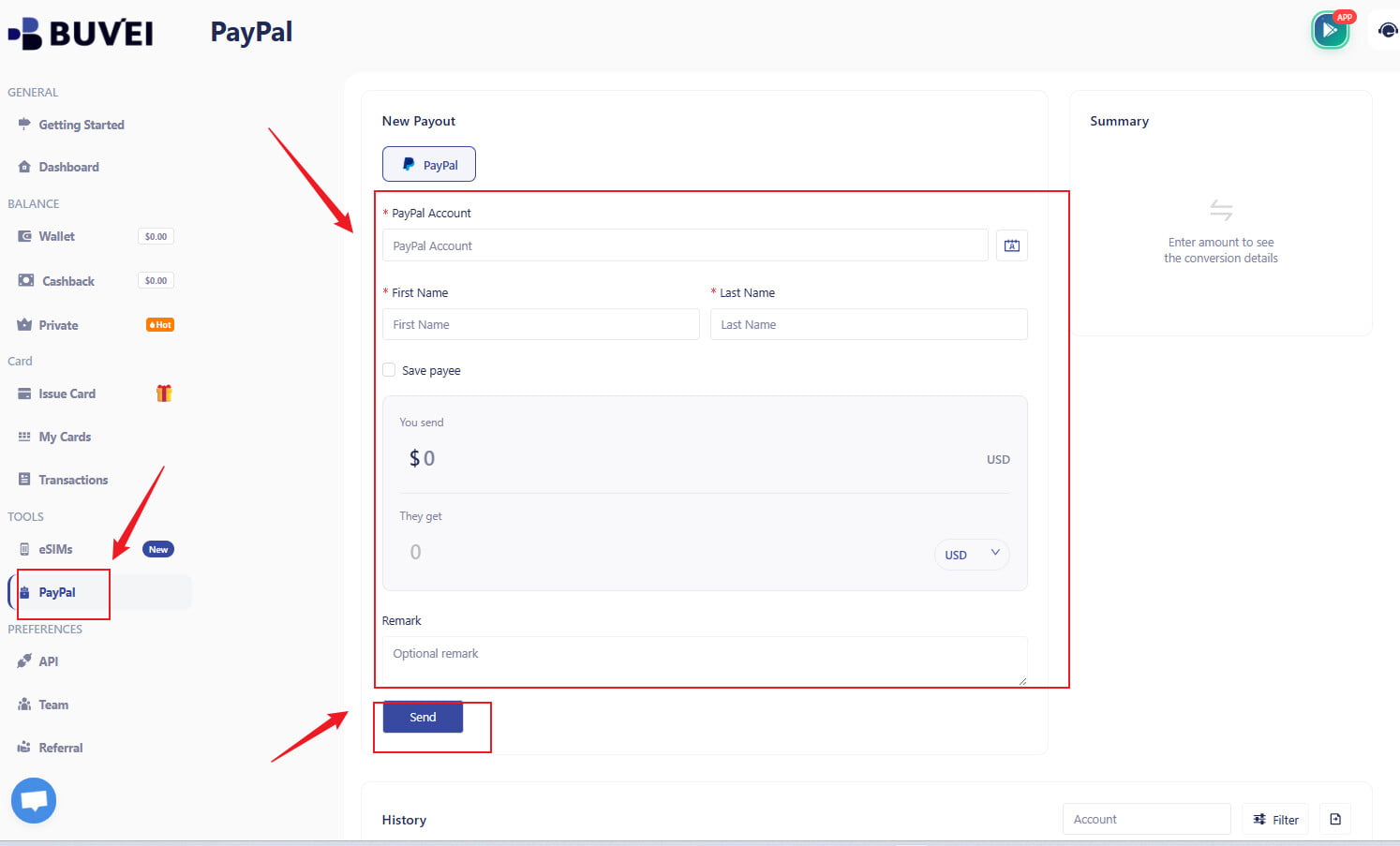Open the Team page
Viewport: 1400px width, 846px height.
coord(53,705)
